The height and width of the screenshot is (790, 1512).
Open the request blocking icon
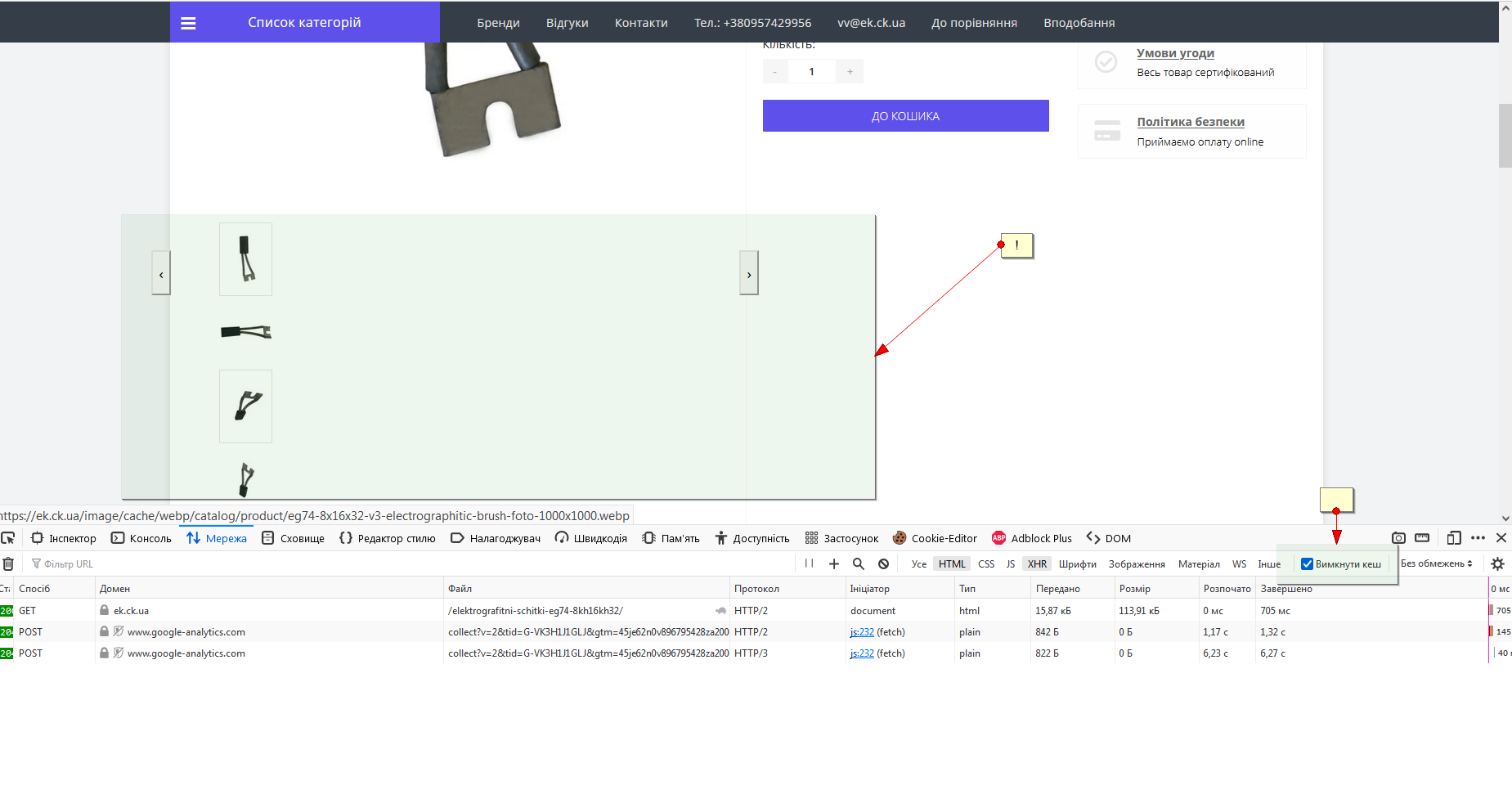coord(884,563)
